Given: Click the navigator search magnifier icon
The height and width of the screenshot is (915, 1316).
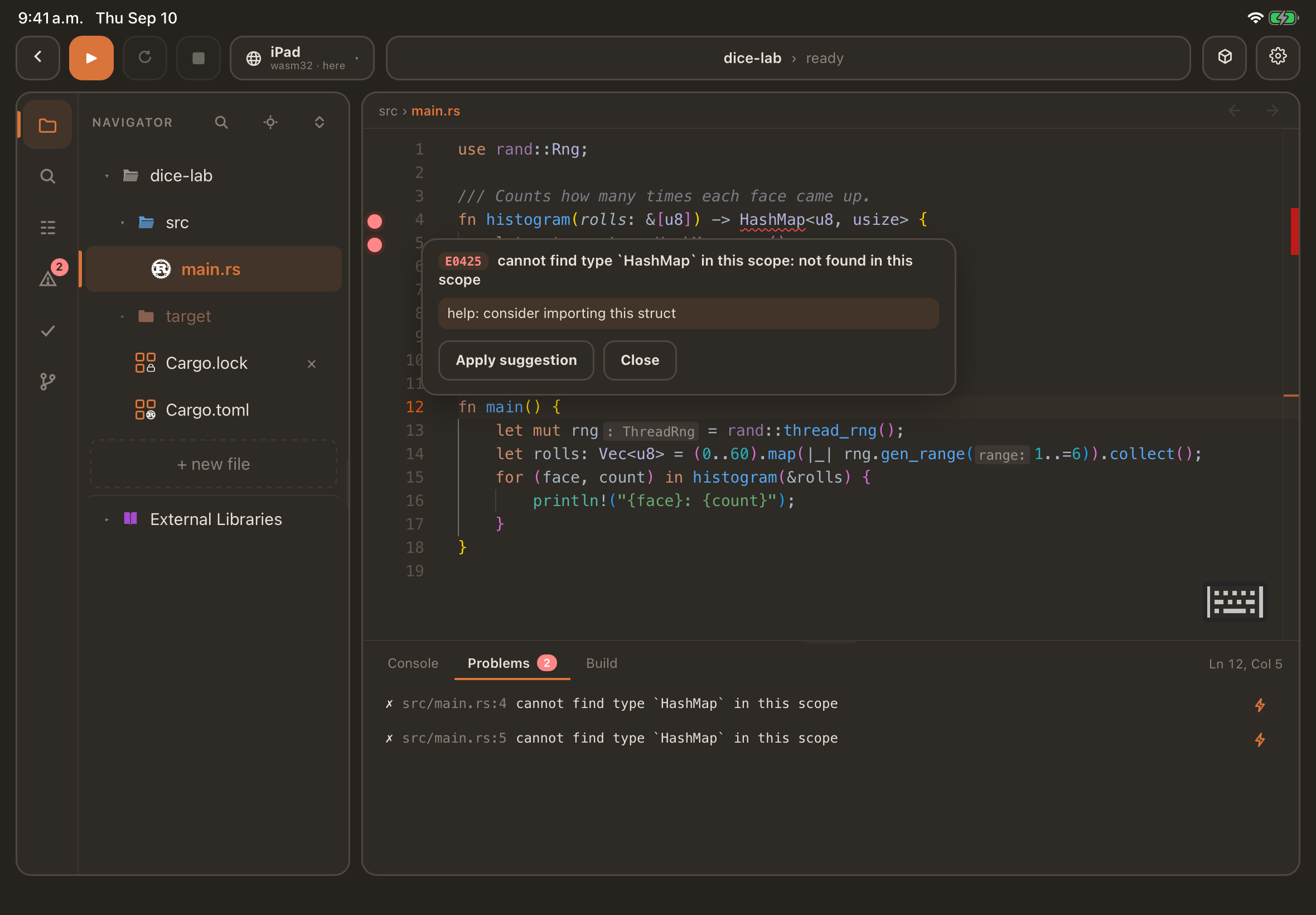Looking at the screenshot, I should pyautogui.click(x=221, y=122).
